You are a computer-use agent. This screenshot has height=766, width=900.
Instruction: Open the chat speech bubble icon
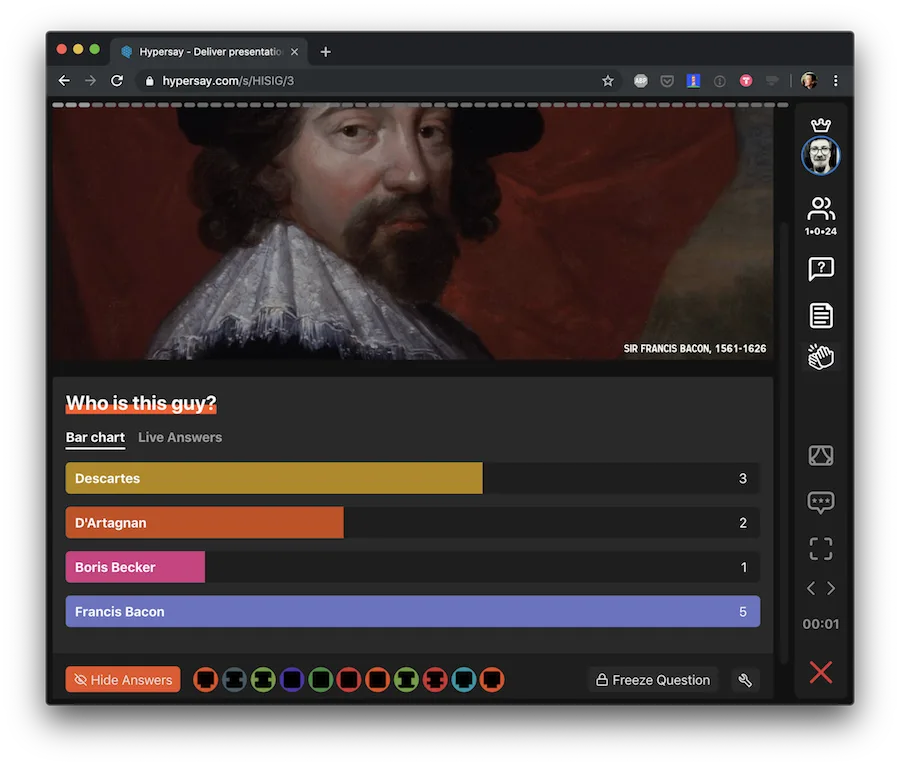pos(821,503)
